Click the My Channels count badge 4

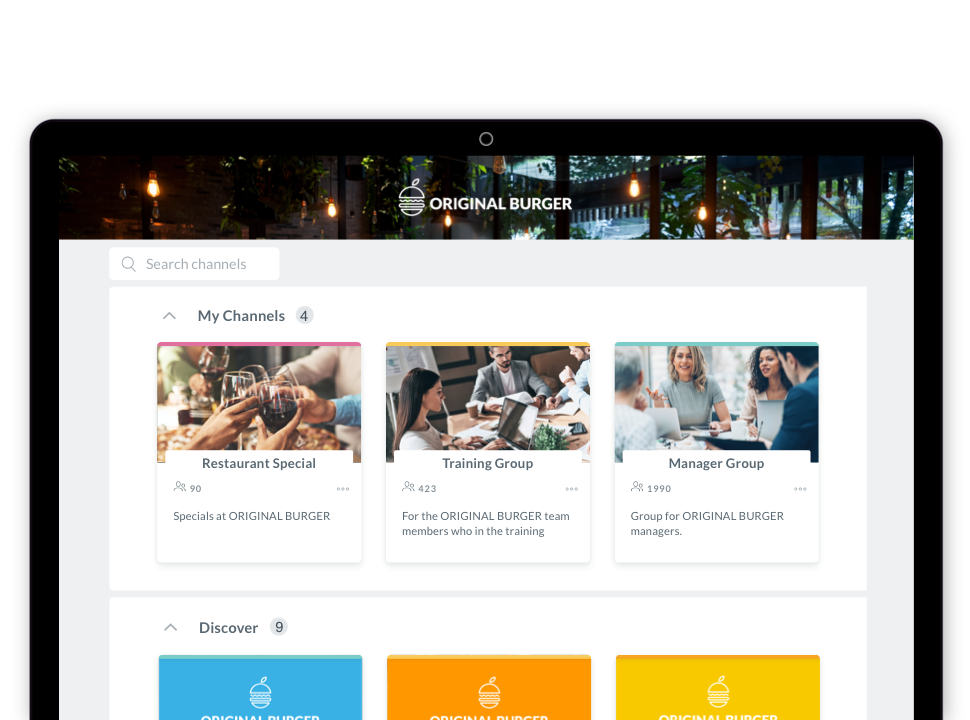point(304,316)
